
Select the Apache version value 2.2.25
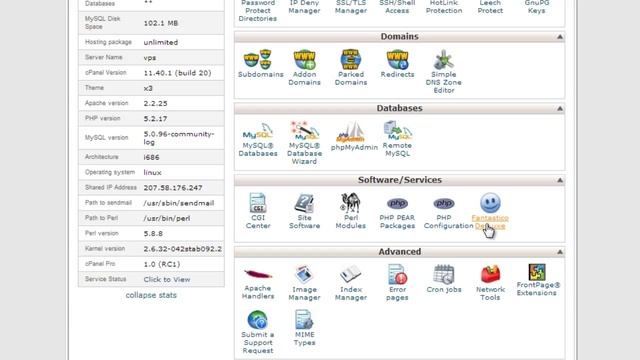tap(155, 103)
